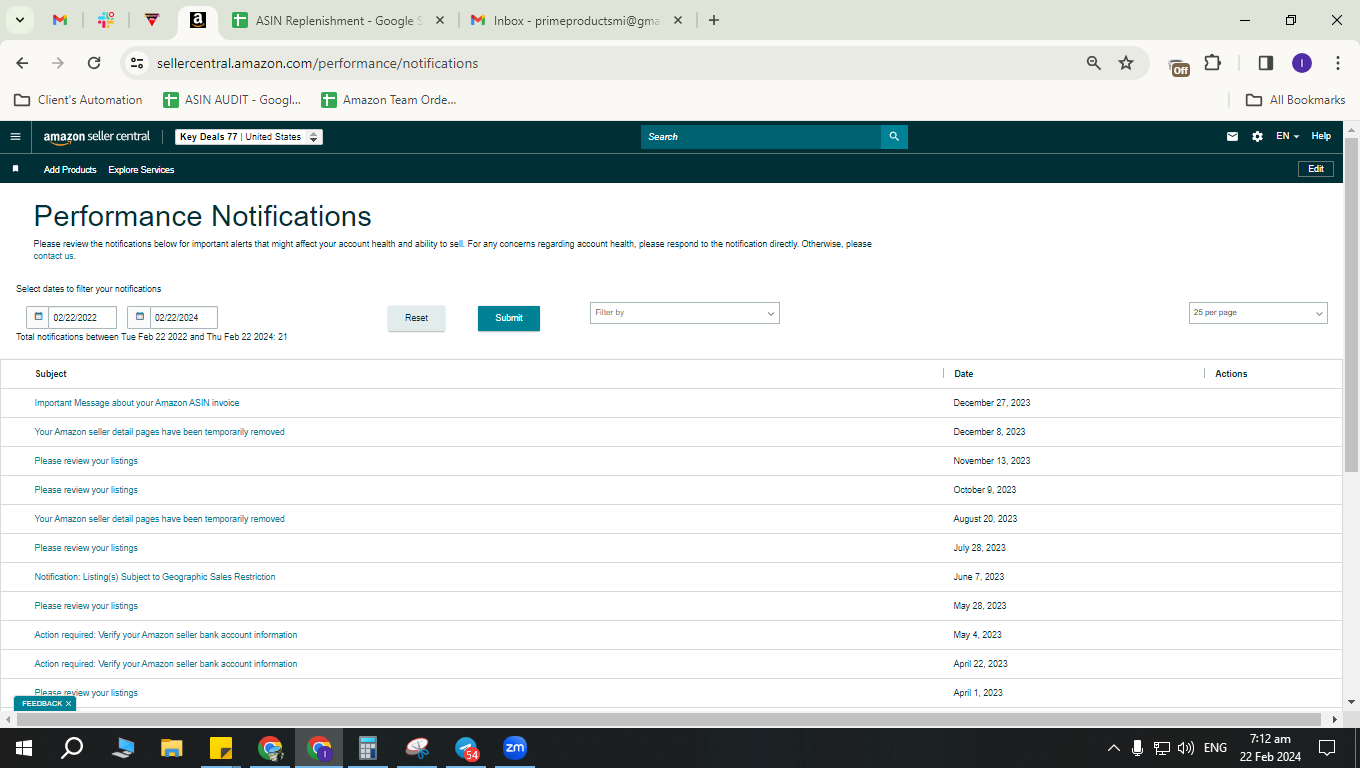Click the Subject column header
This screenshot has height=768, width=1360.
(51, 374)
